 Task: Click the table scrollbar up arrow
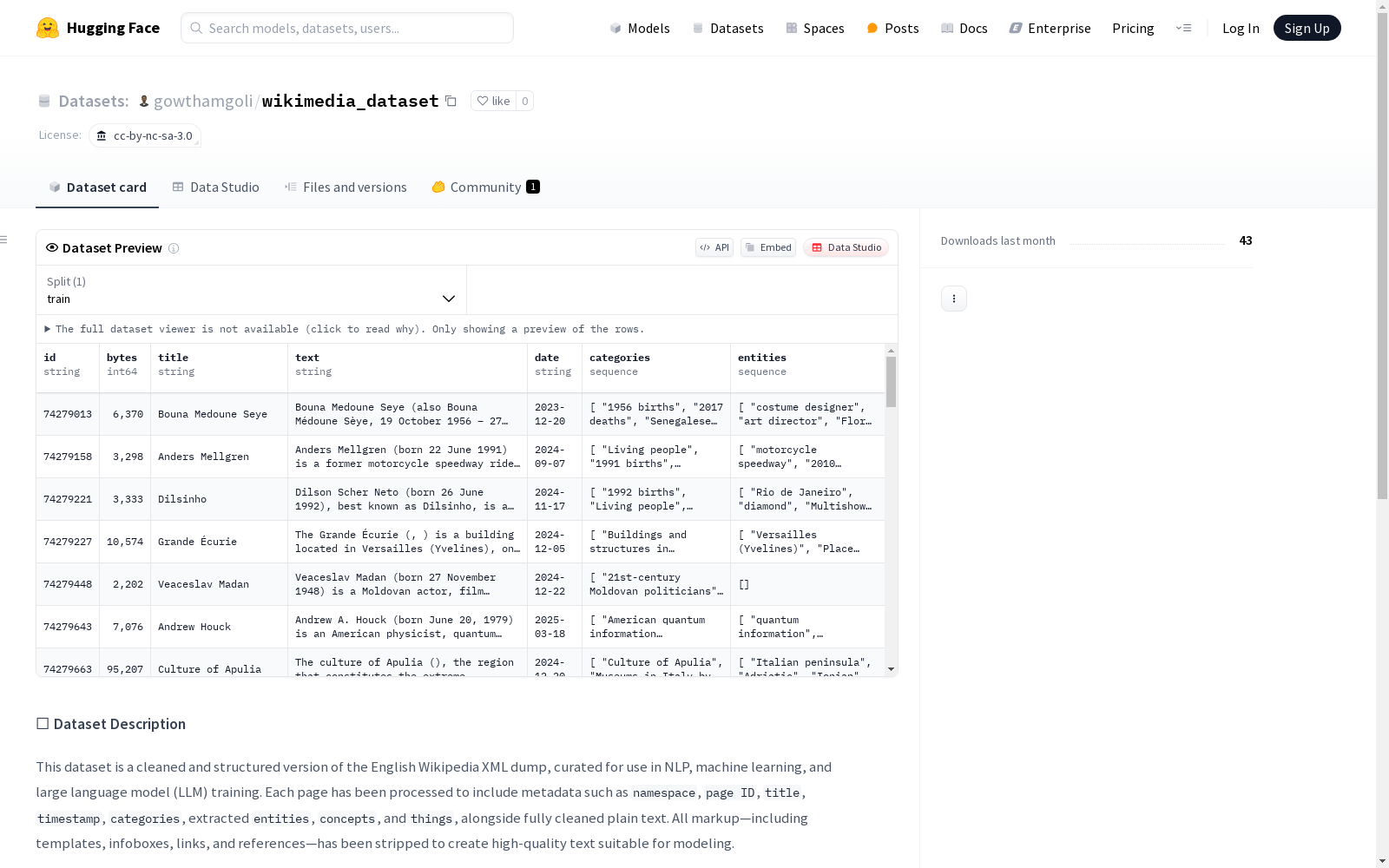pyautogui.click(x=891, y=351)
